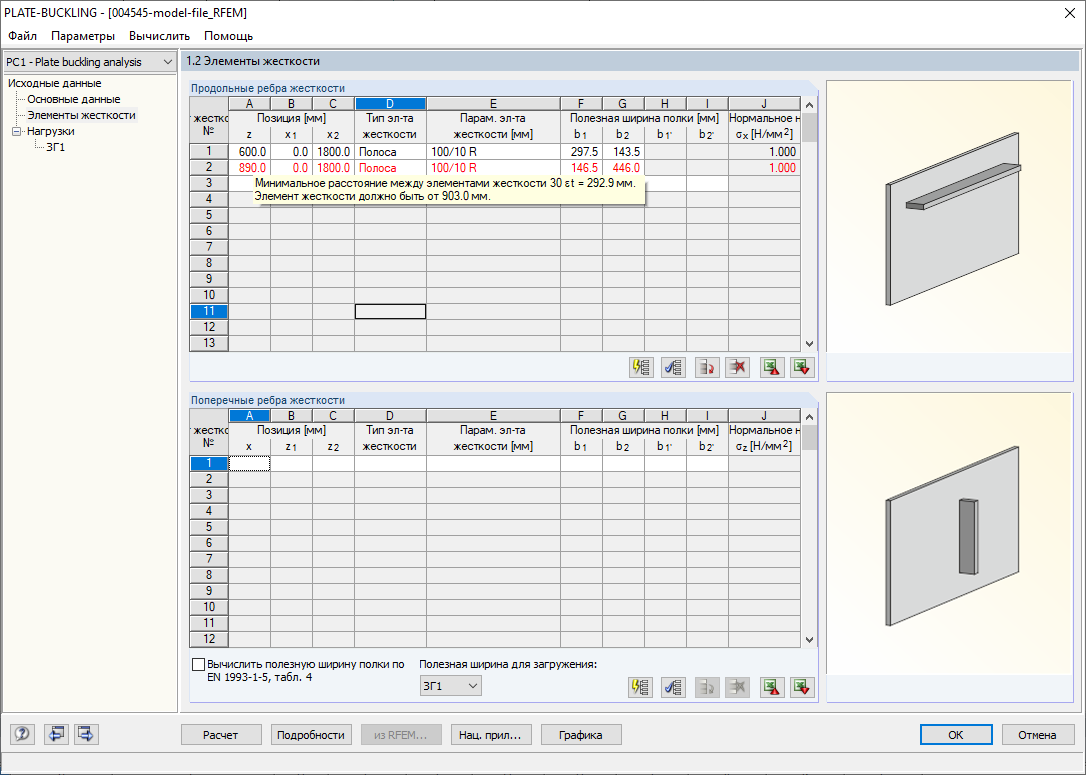1086x775 pixels.
Task: Click Excel down-arrow icon under transverse stiffeners table
Action: click(x=802, y=687)
